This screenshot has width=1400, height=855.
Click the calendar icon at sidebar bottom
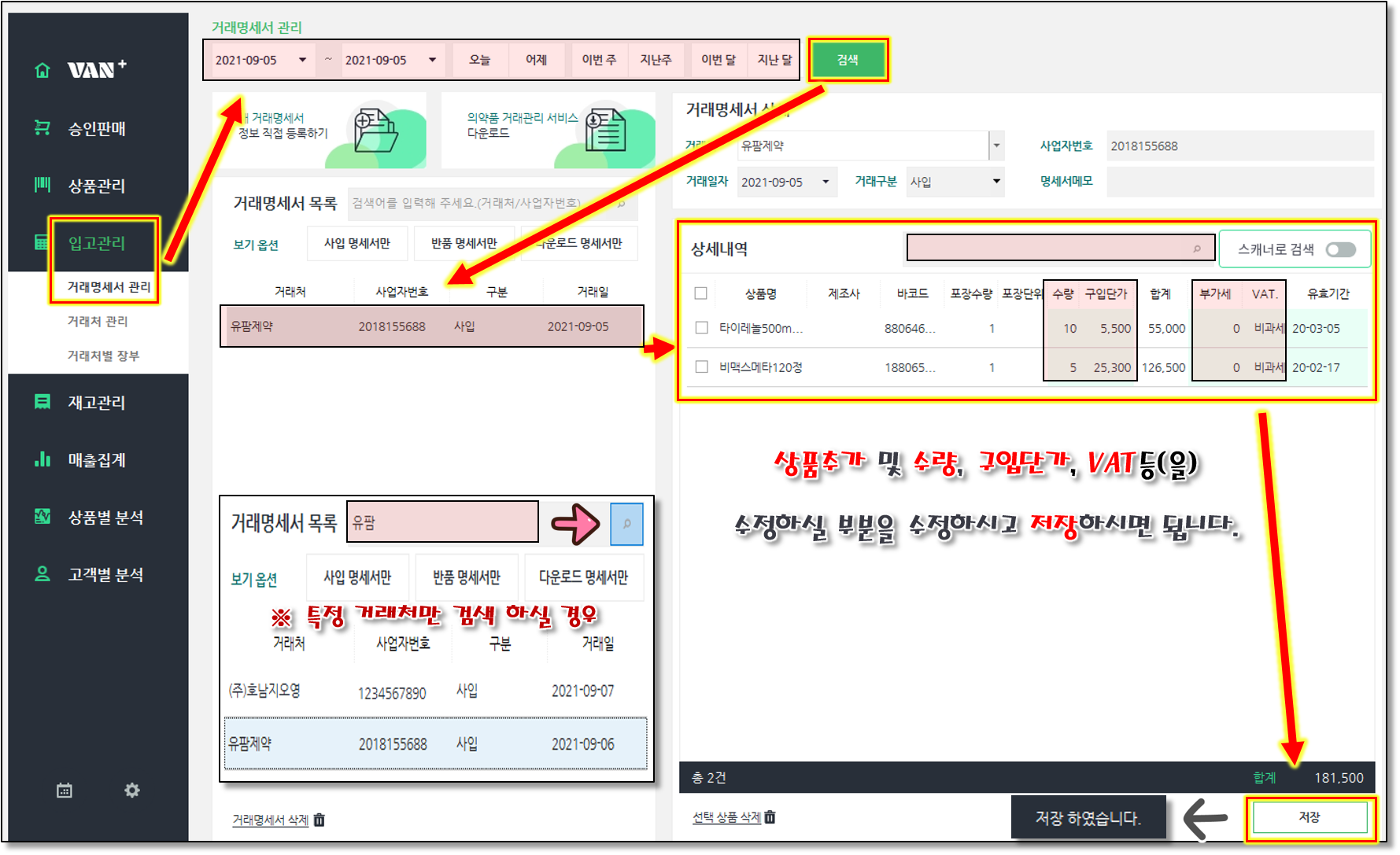coord(65,791)
